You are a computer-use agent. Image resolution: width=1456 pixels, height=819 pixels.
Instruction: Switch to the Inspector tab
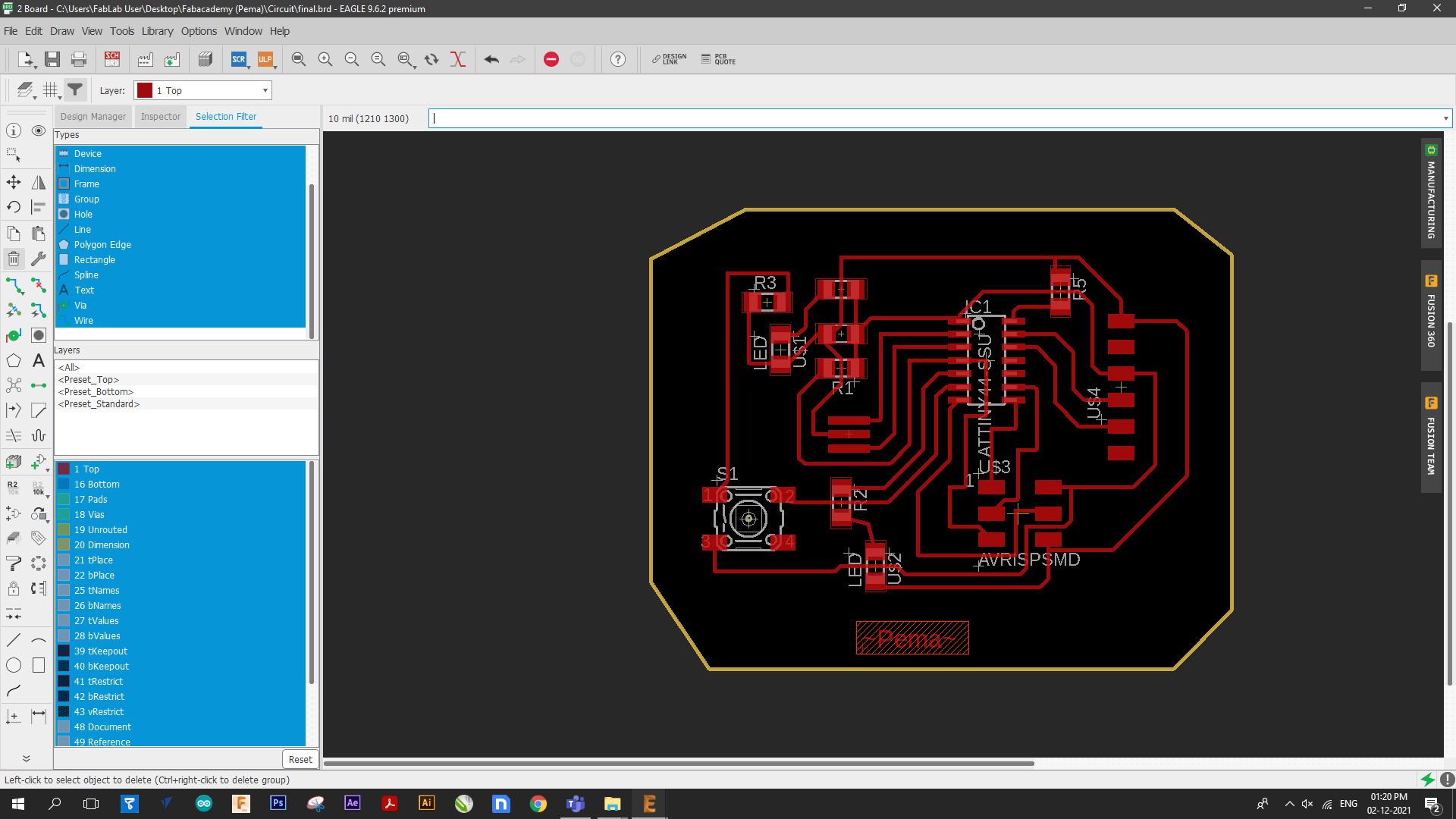coord(161,117)
